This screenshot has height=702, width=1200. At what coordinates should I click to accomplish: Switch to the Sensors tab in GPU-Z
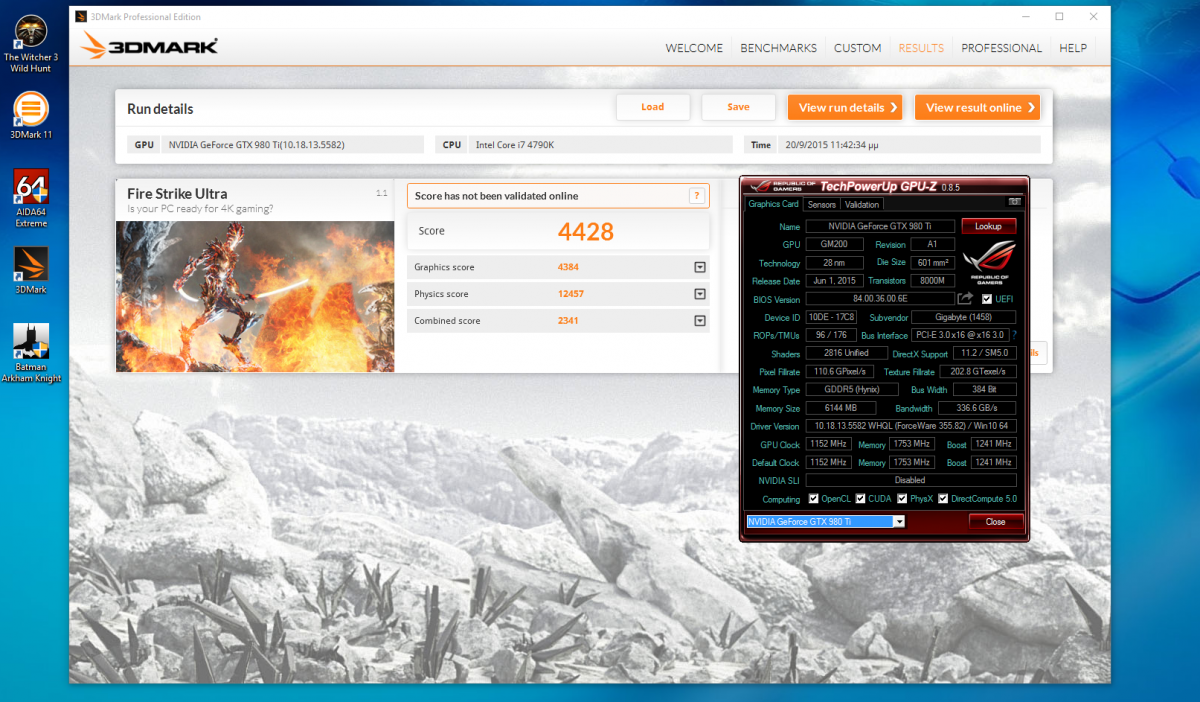tap(821, 204)
